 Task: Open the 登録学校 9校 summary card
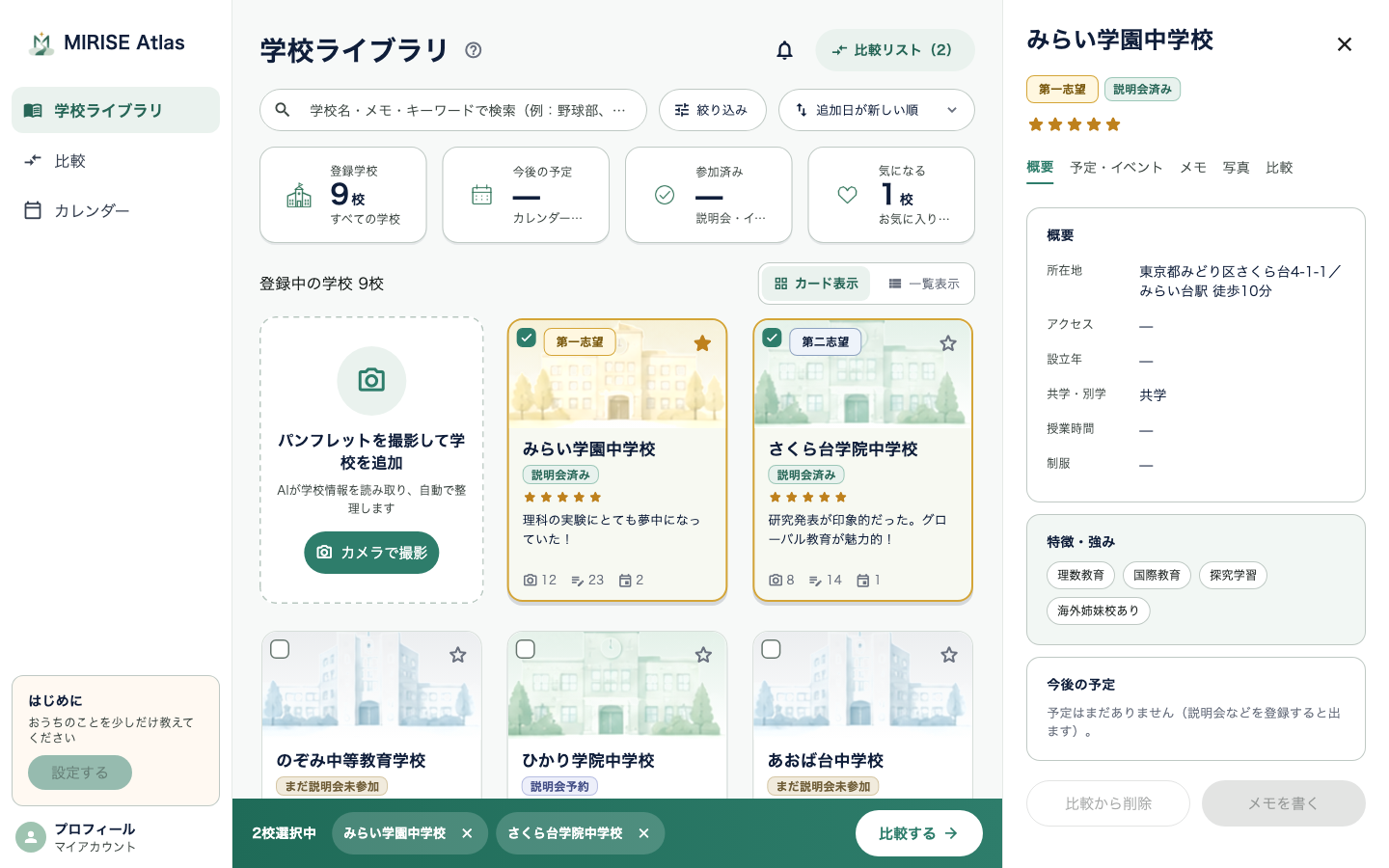pyautogui.click(x=343, y=195)
